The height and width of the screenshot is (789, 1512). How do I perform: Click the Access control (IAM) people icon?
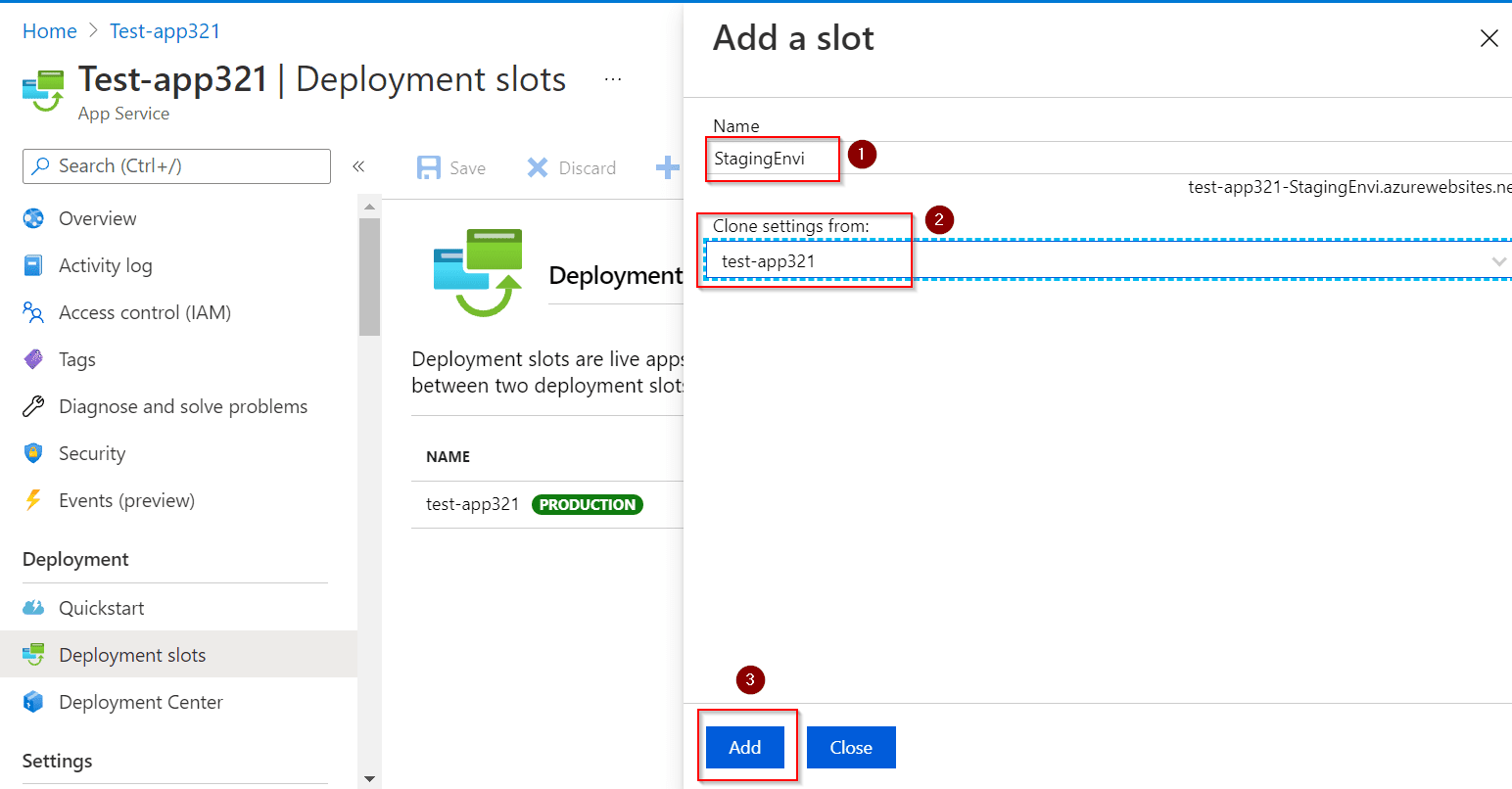pos(33,312)
